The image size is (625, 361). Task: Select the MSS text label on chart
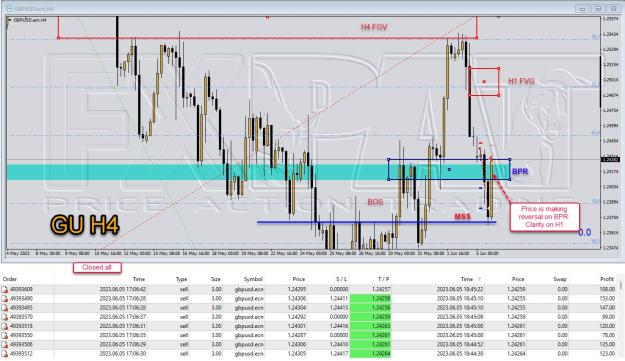[x=462, y=216]
